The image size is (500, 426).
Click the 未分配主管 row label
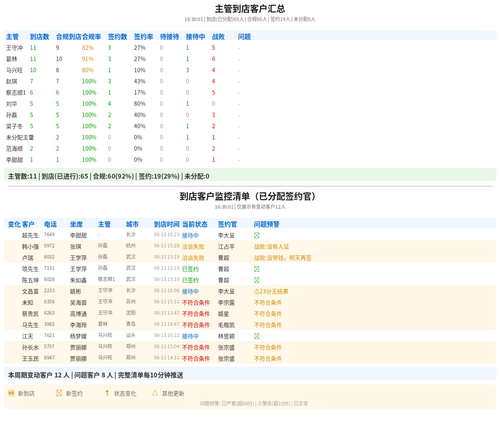point(20,137)
